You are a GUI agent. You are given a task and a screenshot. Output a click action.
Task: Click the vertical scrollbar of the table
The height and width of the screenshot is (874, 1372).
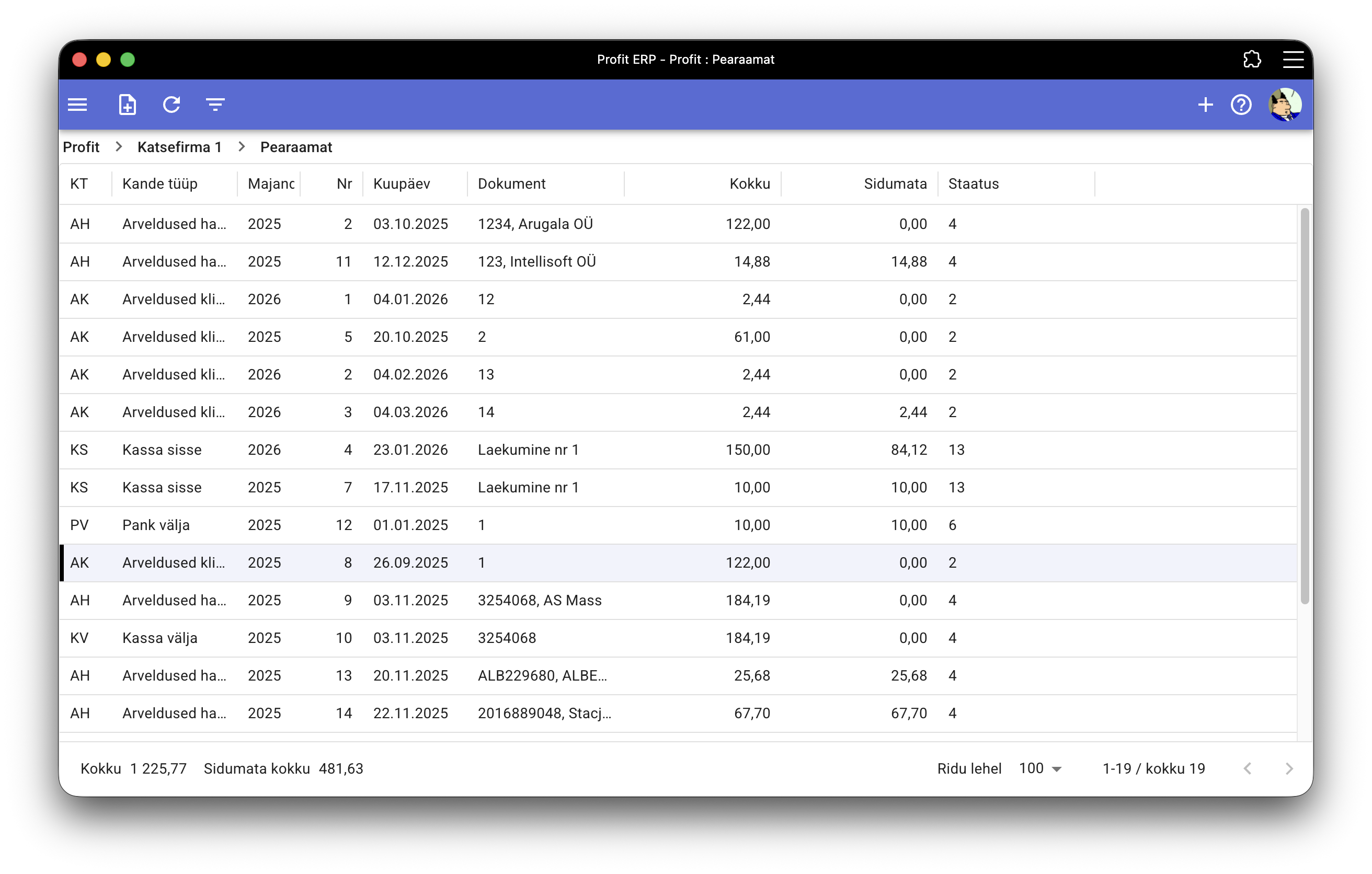(1304, 406)
